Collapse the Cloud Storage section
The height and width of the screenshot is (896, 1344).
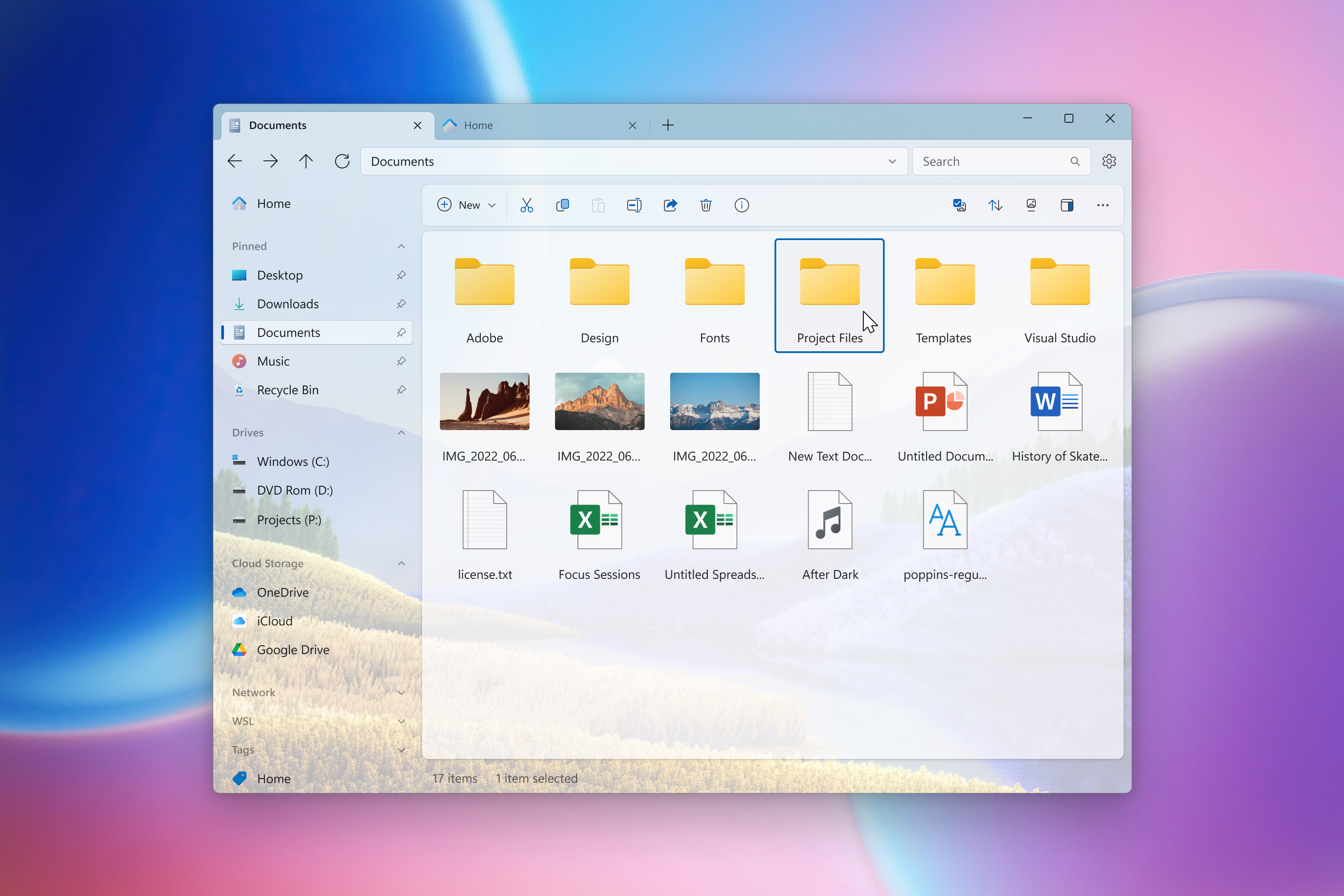[401, 564]
